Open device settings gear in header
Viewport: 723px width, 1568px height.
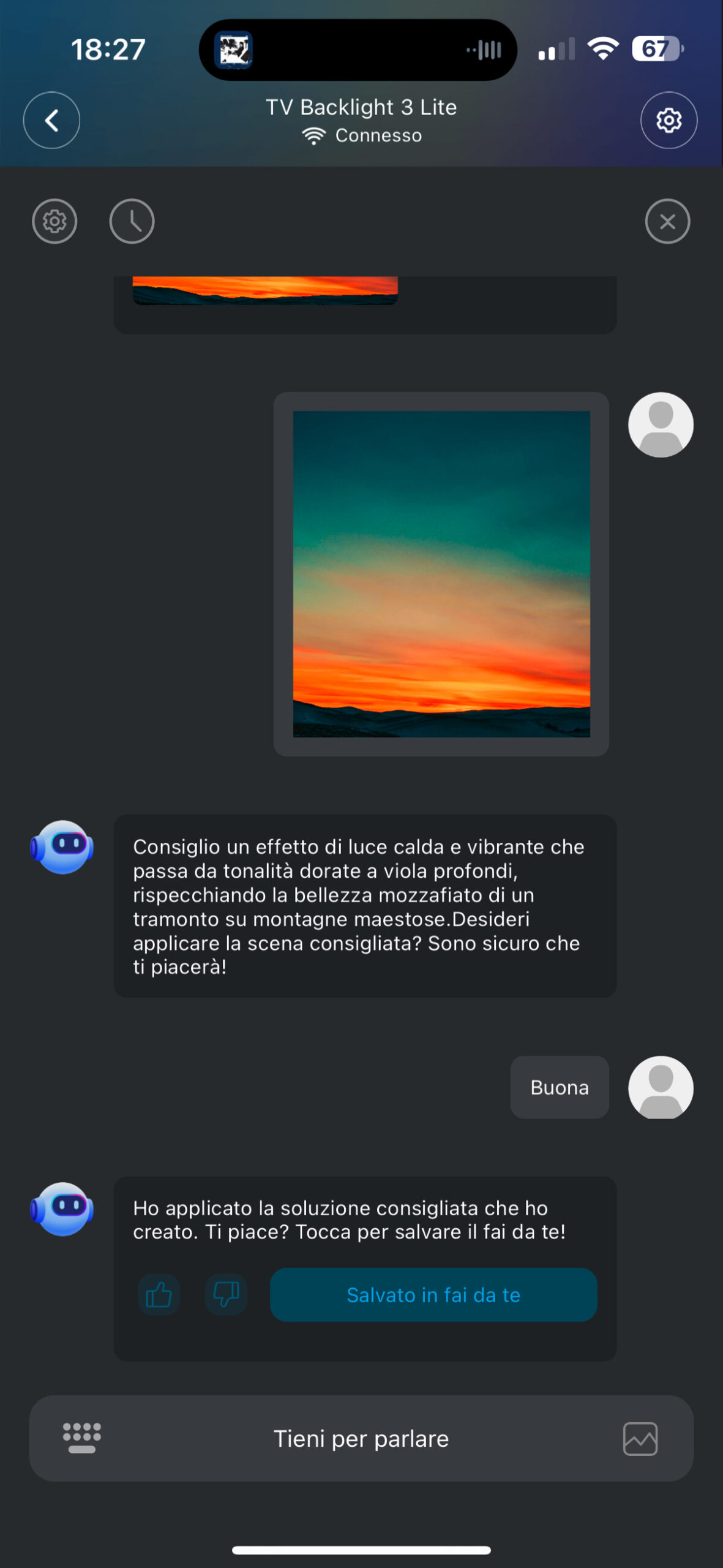[x=669, y=120]
